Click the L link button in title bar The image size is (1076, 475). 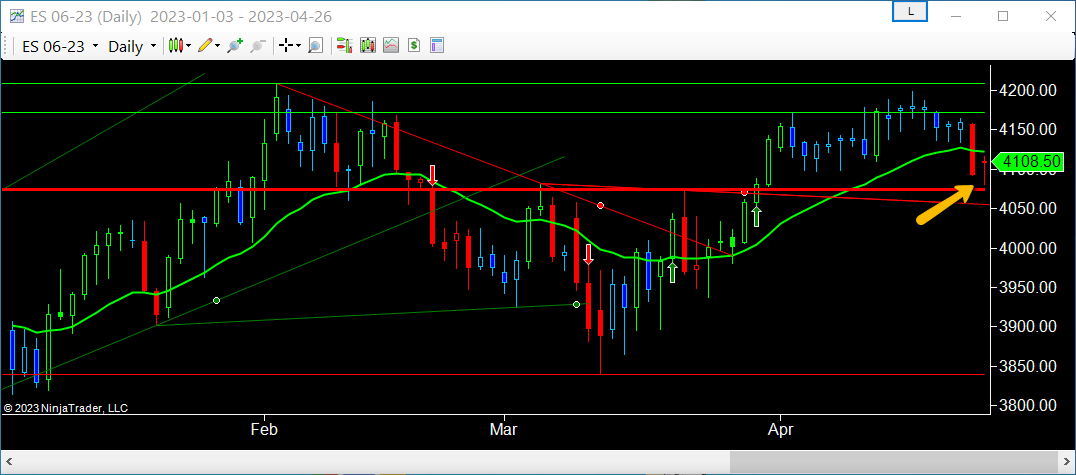pos(910,12)
